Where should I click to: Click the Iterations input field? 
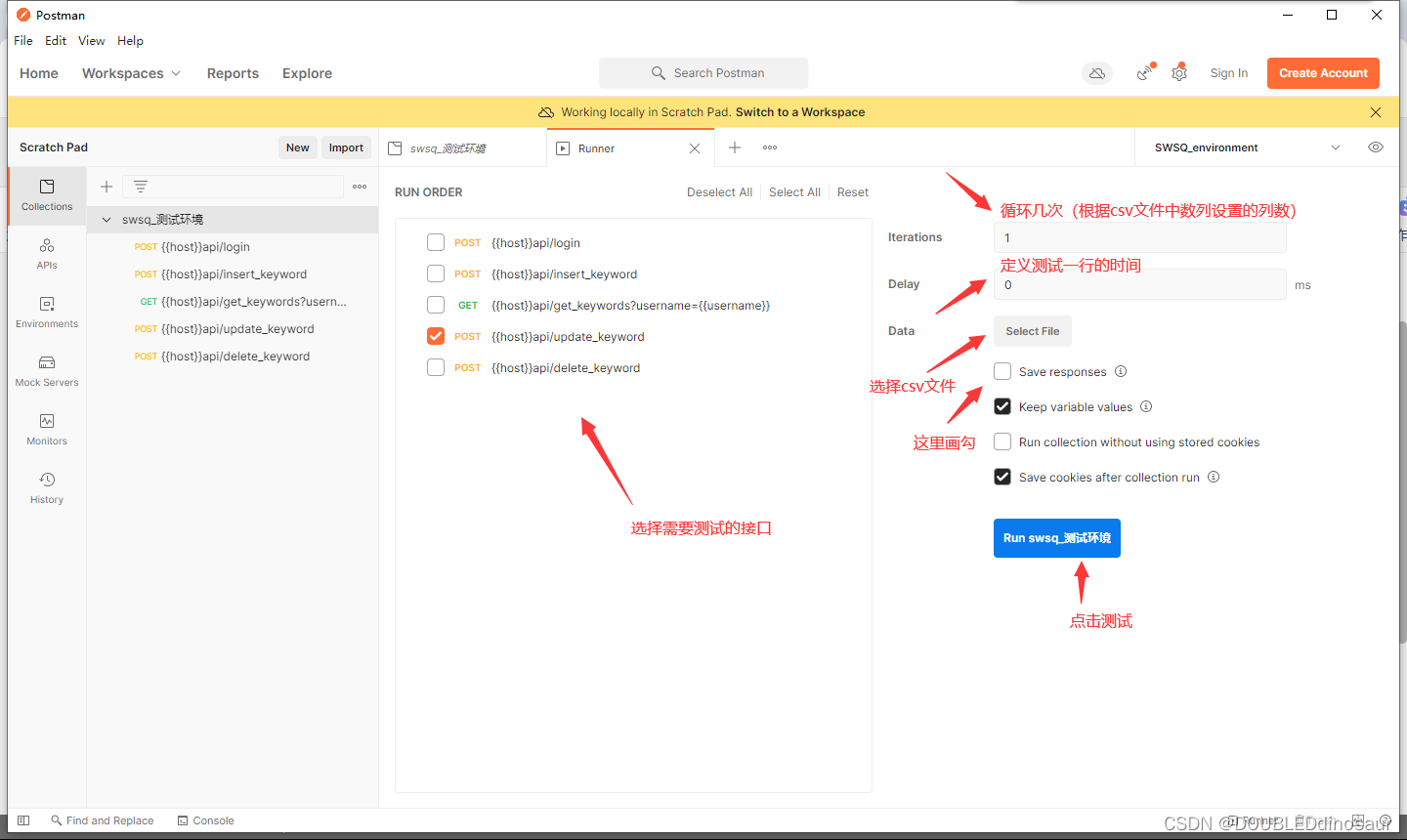(x=1140, y=237)
